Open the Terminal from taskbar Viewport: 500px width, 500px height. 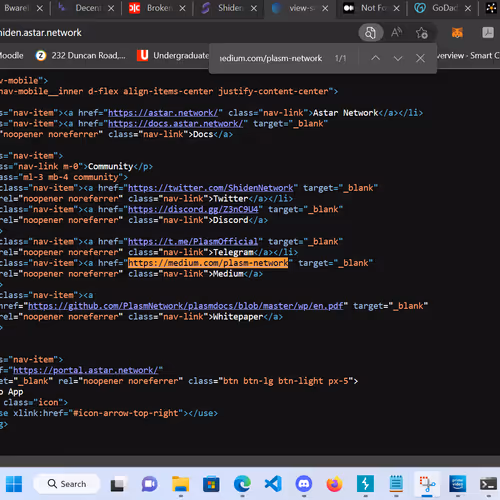[488, 484]
